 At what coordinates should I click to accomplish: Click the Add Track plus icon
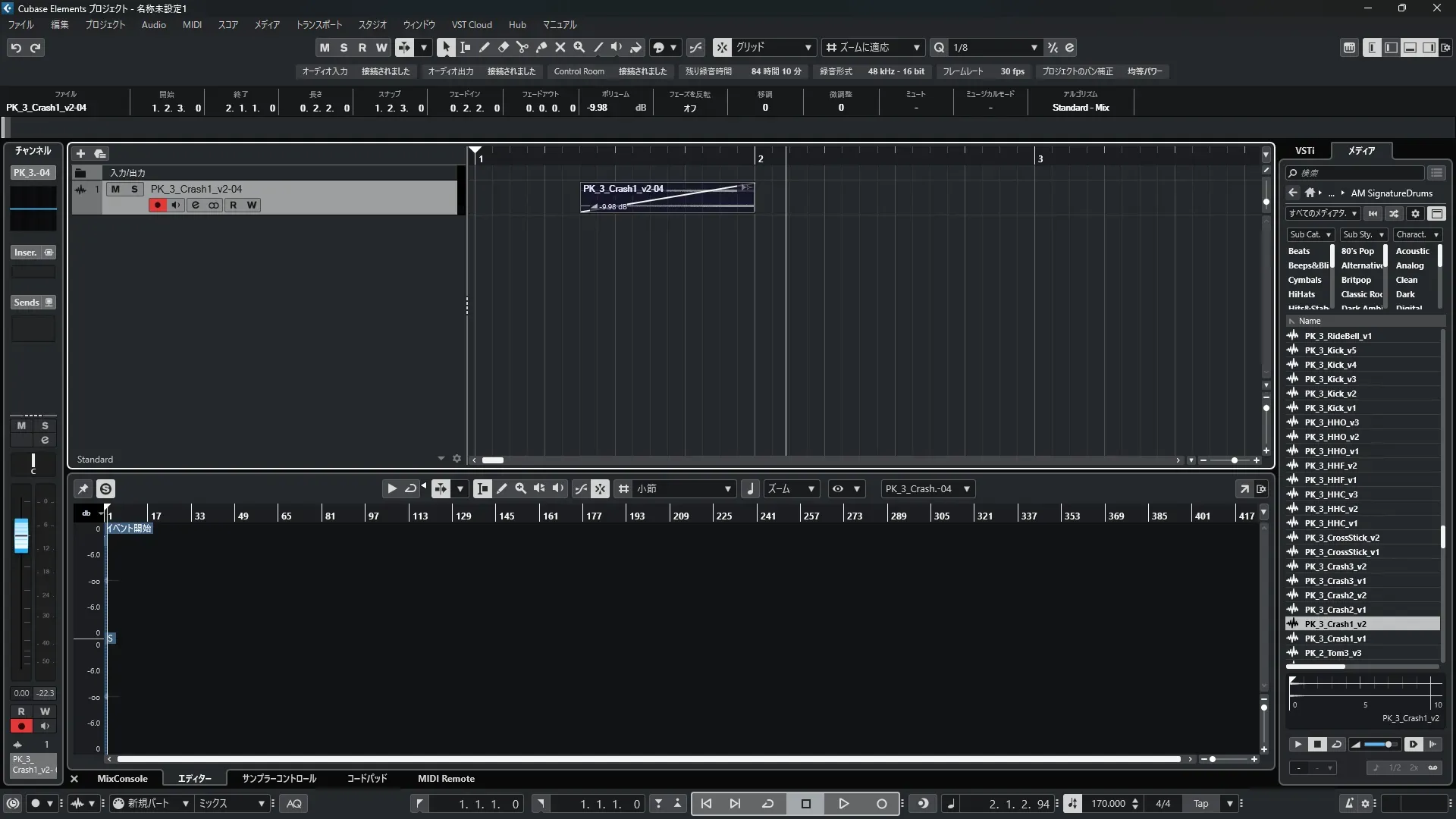[80, 154]
